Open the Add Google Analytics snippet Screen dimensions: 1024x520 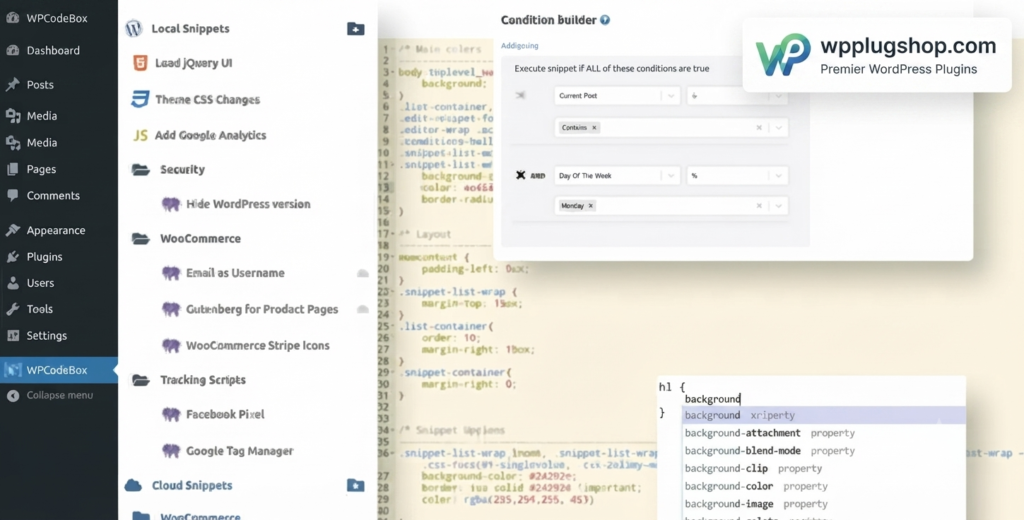[210, 135]
